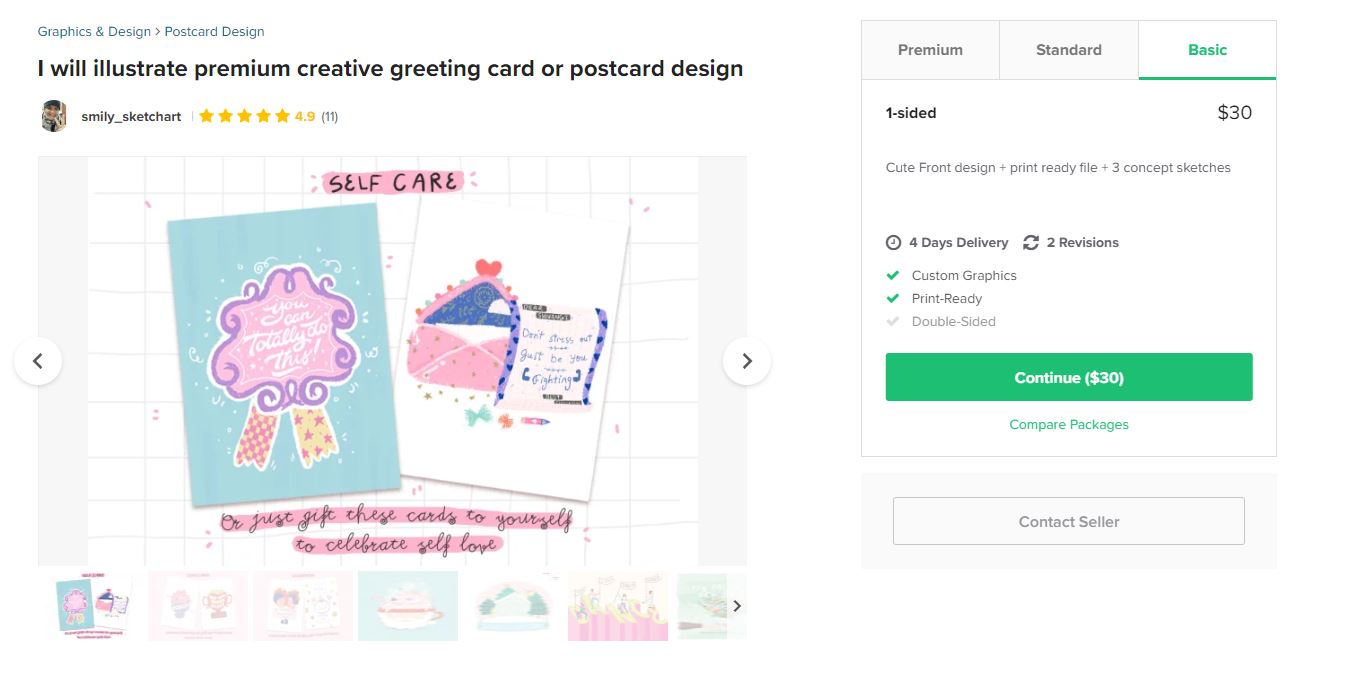Click the clock delivery icon
This screenshot has height=692, width=1357.
894,243
